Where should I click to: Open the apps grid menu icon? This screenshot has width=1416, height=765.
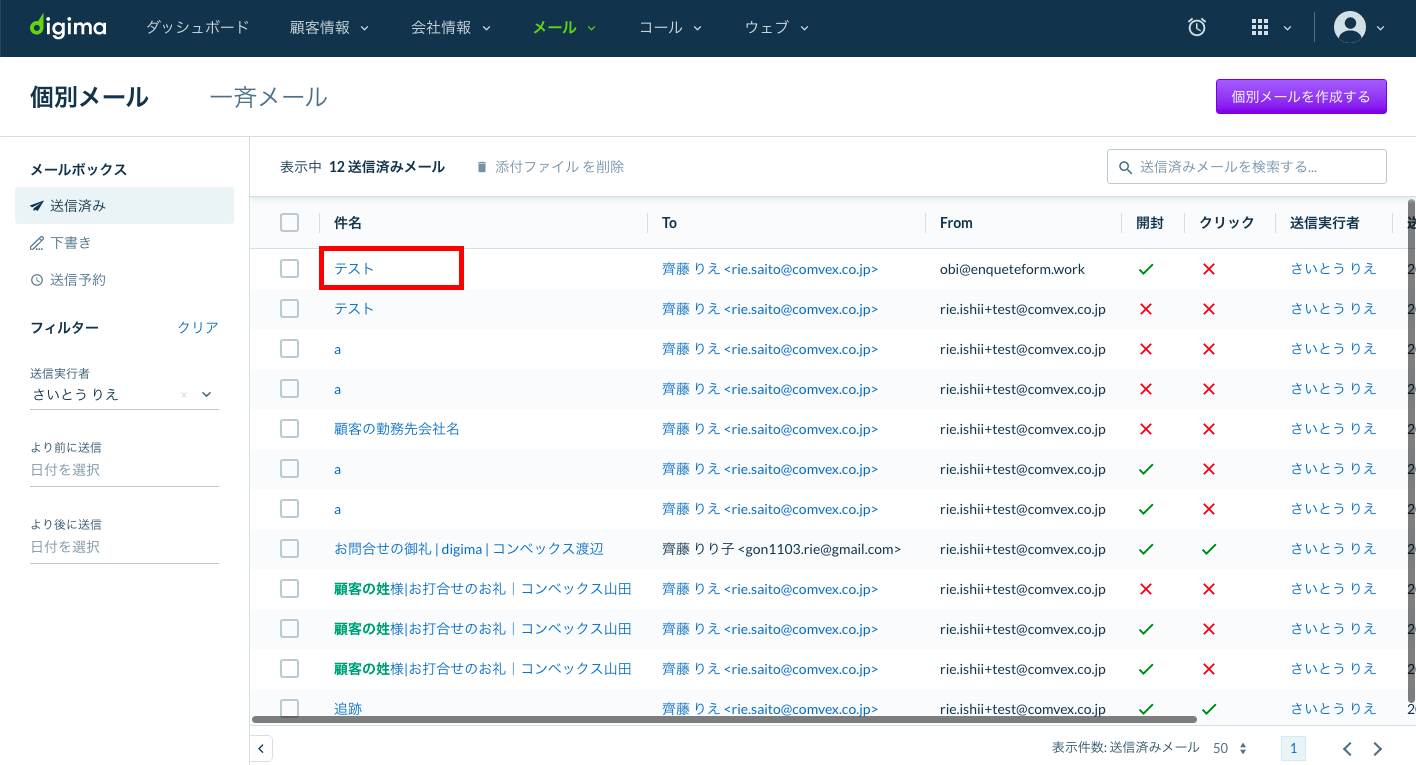click(x=1260, y=28)
